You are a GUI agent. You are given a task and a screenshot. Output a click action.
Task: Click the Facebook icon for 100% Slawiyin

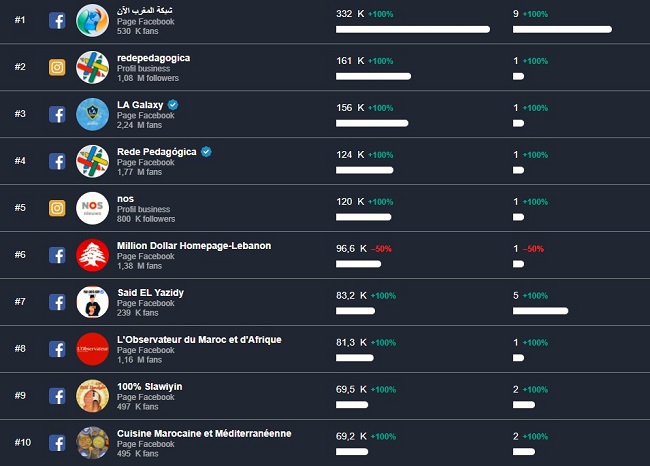coord(57,396)
